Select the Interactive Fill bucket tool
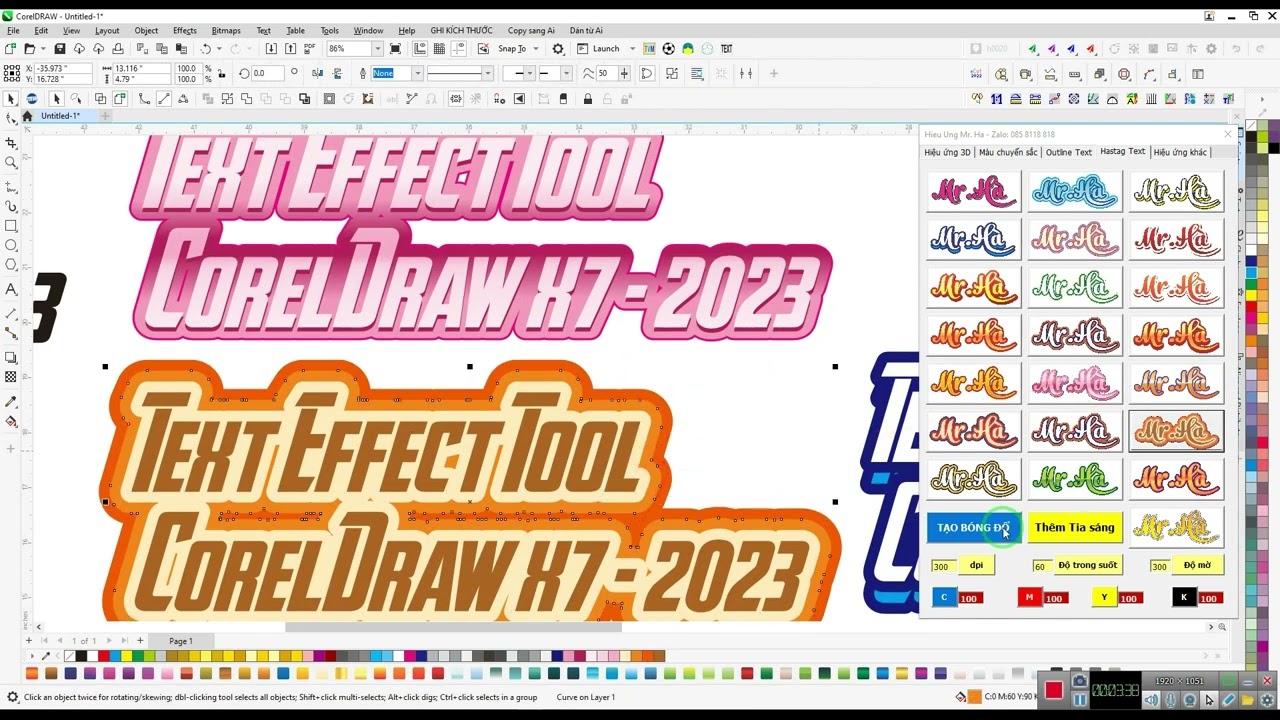Image resolution: width=1280 pixels, height=720 pixels. point(11,421)
